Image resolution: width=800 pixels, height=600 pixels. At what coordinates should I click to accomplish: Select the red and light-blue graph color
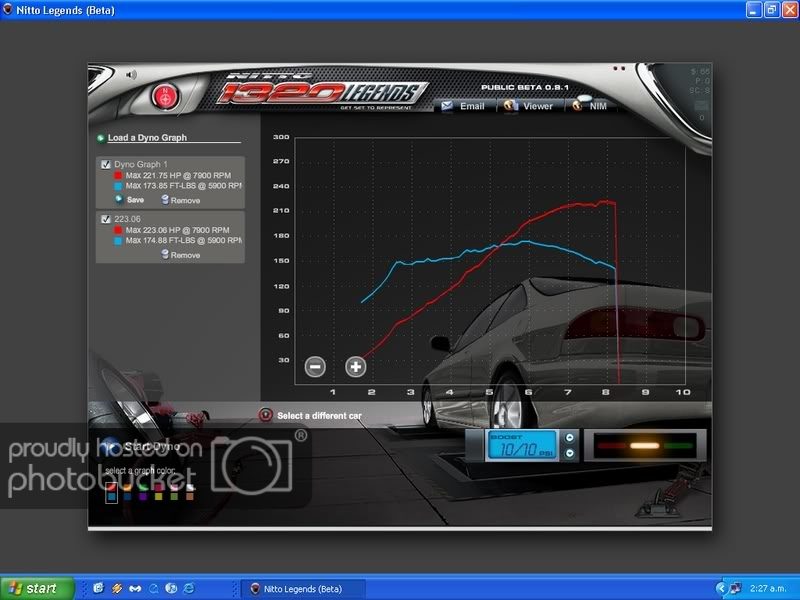(x=111, y=492)
